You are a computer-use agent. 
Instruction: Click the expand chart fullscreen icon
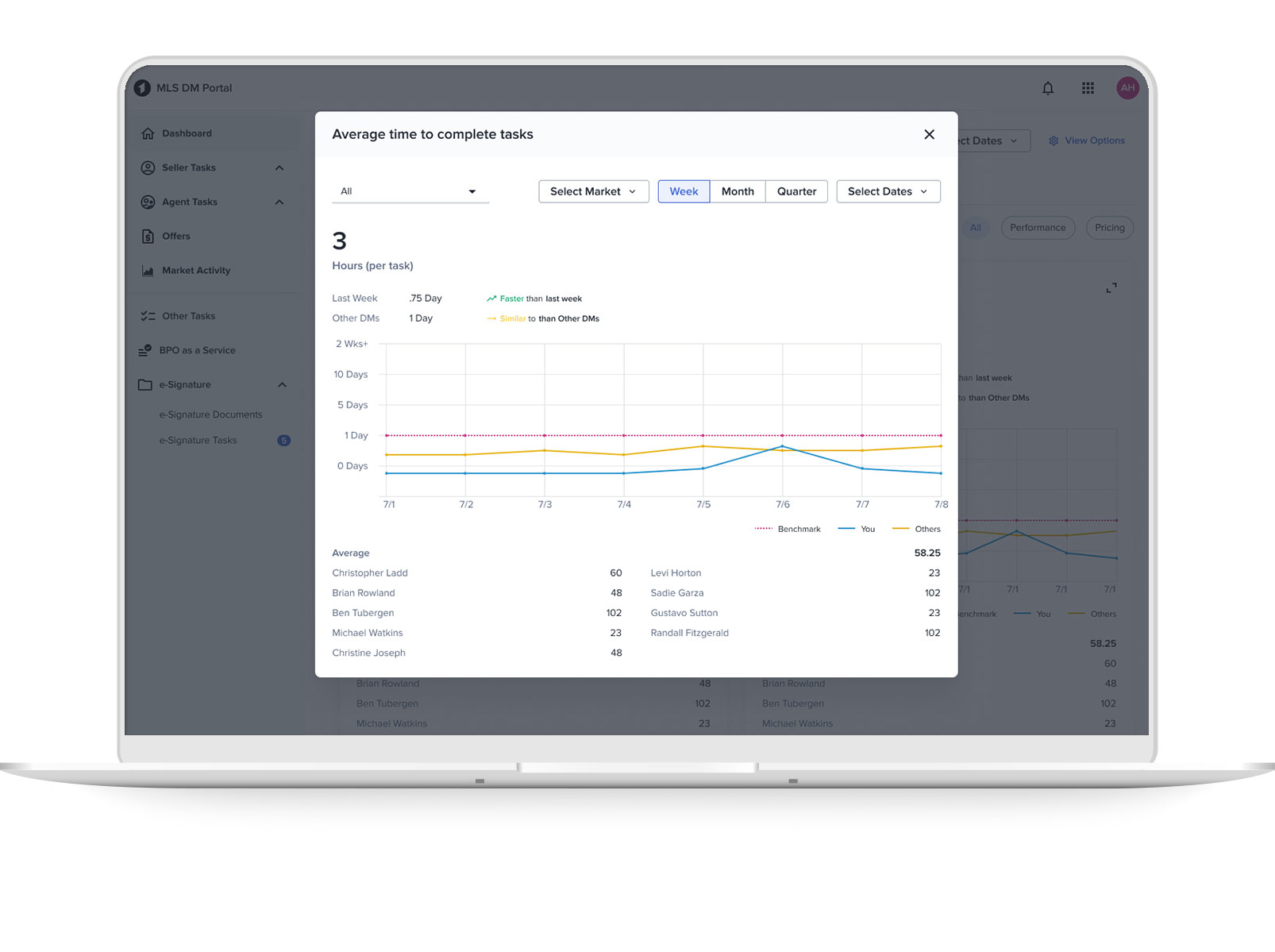[1111, 287]
